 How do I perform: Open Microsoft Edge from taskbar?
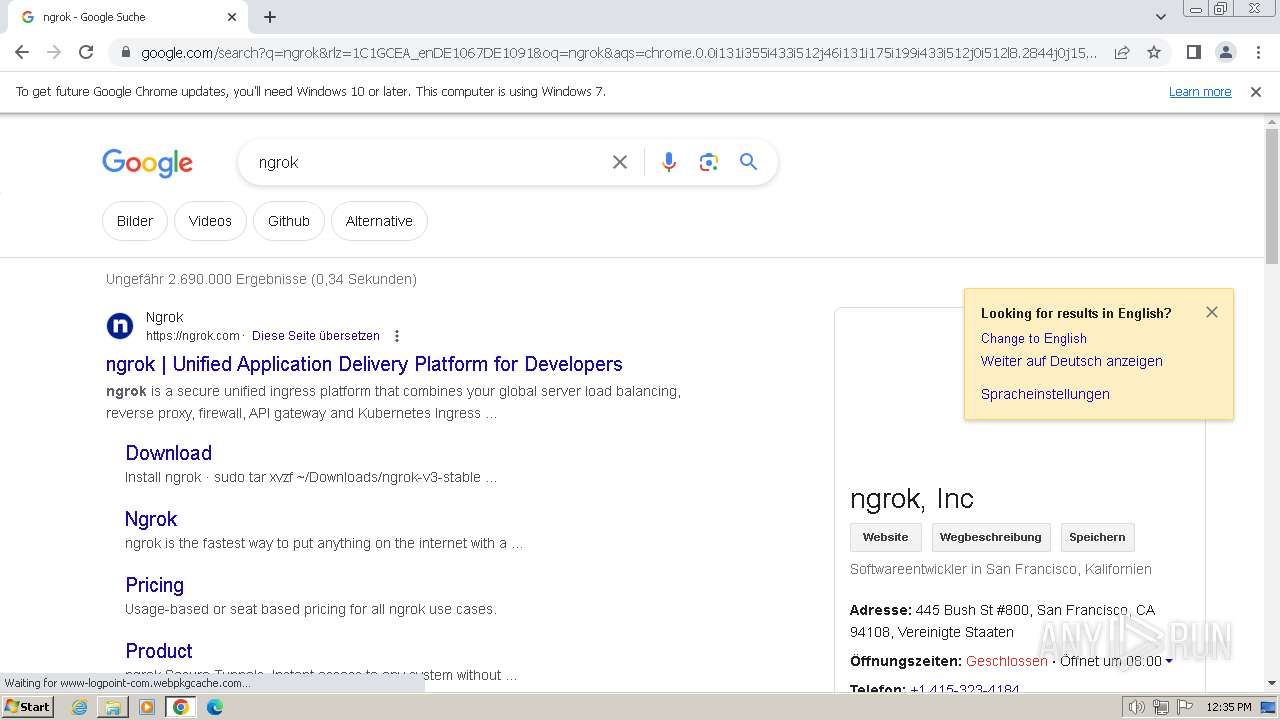[215, 707]
